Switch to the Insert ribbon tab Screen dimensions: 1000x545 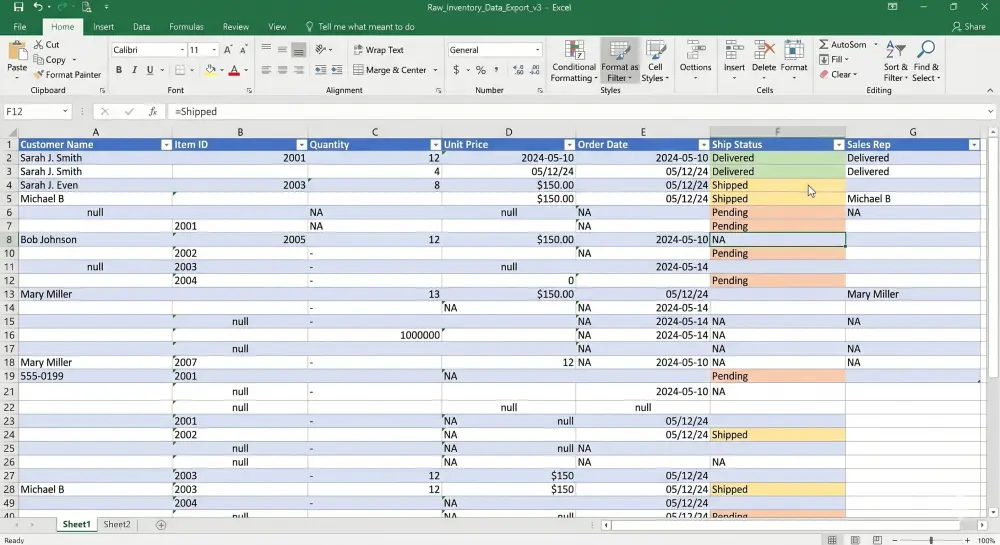pyautogui.click(x=103, y=27)
